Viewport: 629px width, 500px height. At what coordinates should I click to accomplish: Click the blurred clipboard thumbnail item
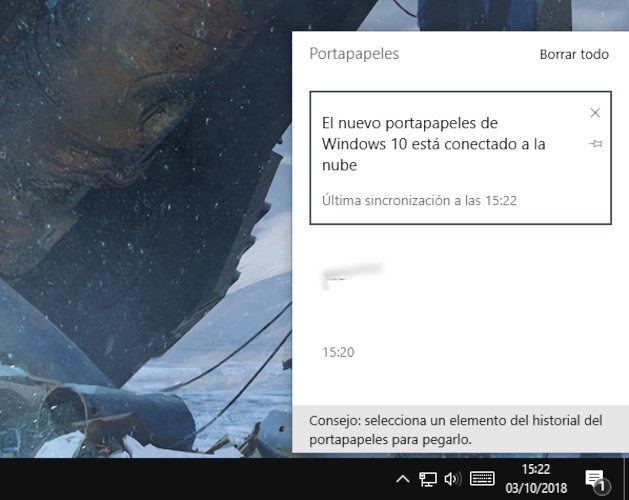point(352,276)
